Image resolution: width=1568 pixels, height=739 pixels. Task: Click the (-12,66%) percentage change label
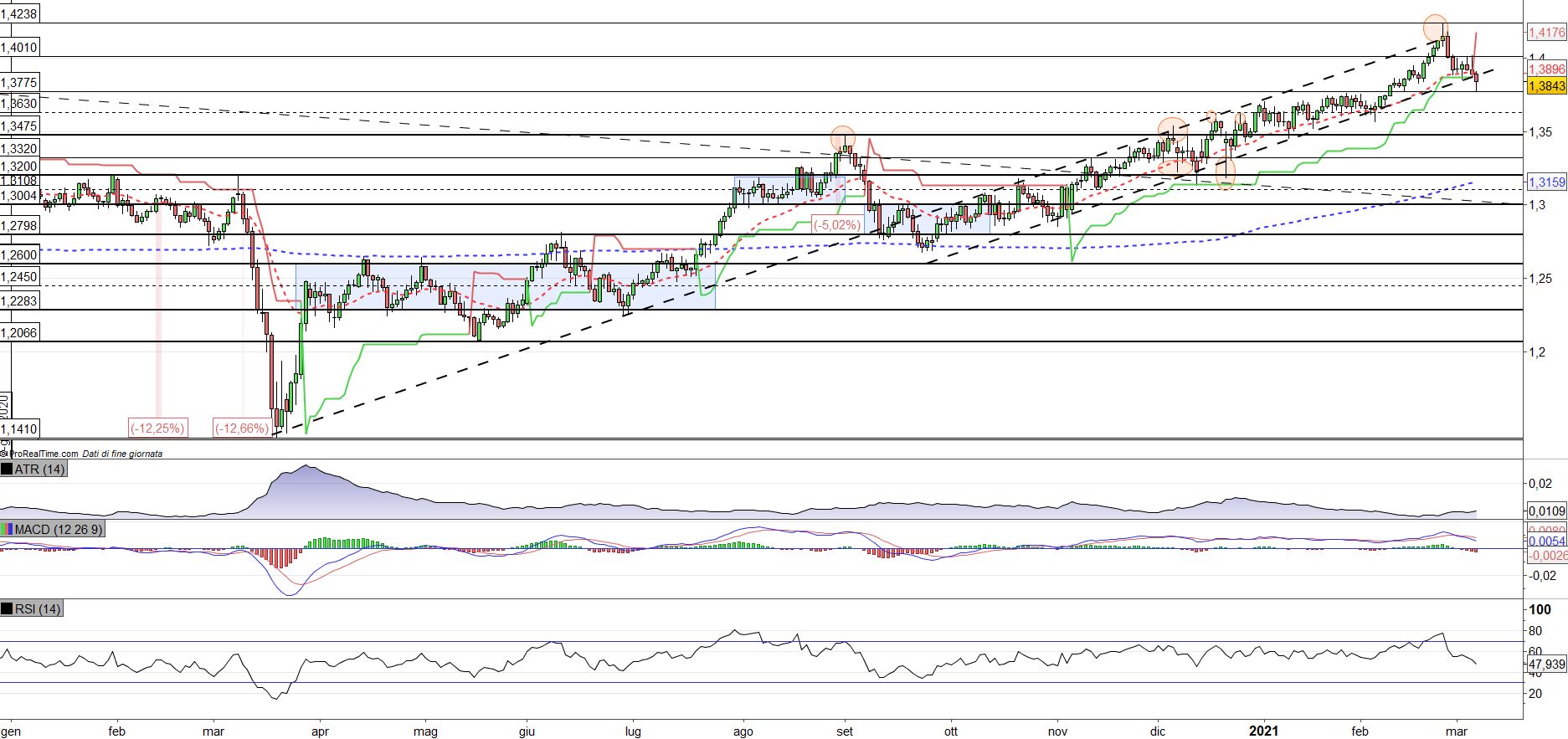pos(241,428)
